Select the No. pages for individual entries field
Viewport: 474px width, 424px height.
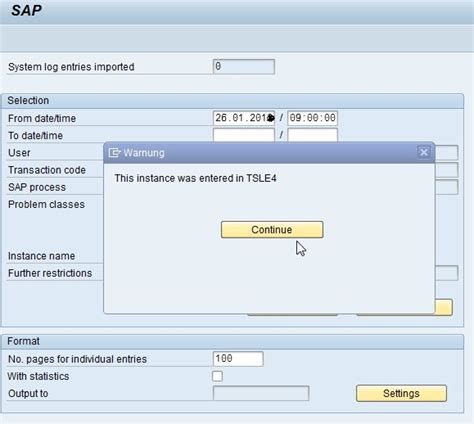coord(238,359)
